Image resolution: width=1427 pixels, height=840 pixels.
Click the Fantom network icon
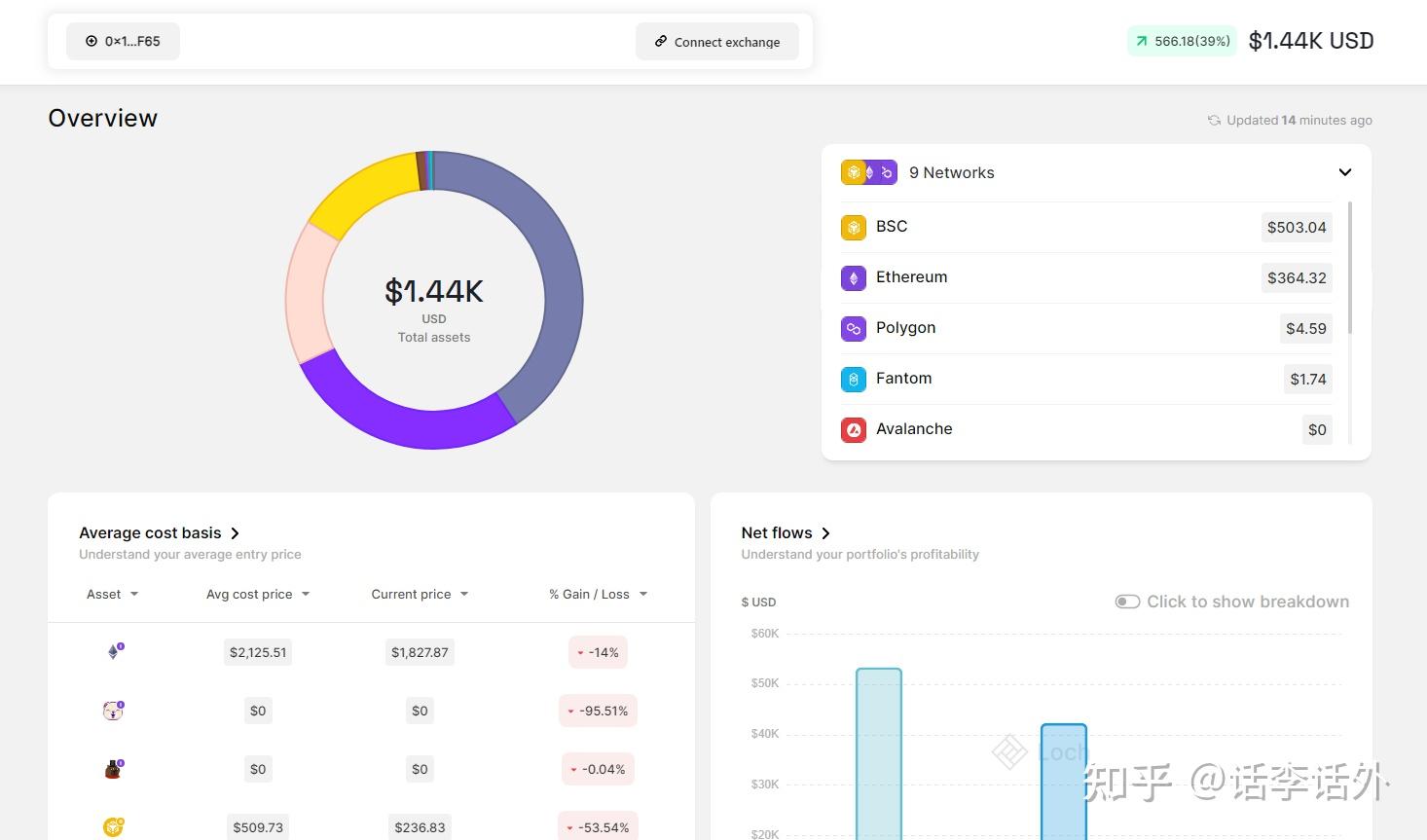point(853,379)
